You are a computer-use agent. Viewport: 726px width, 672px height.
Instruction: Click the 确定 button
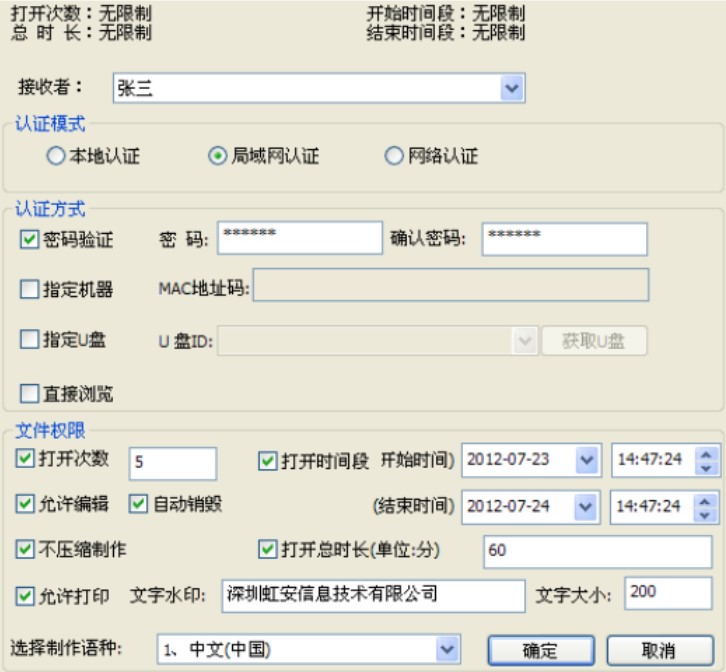(540, 650)
